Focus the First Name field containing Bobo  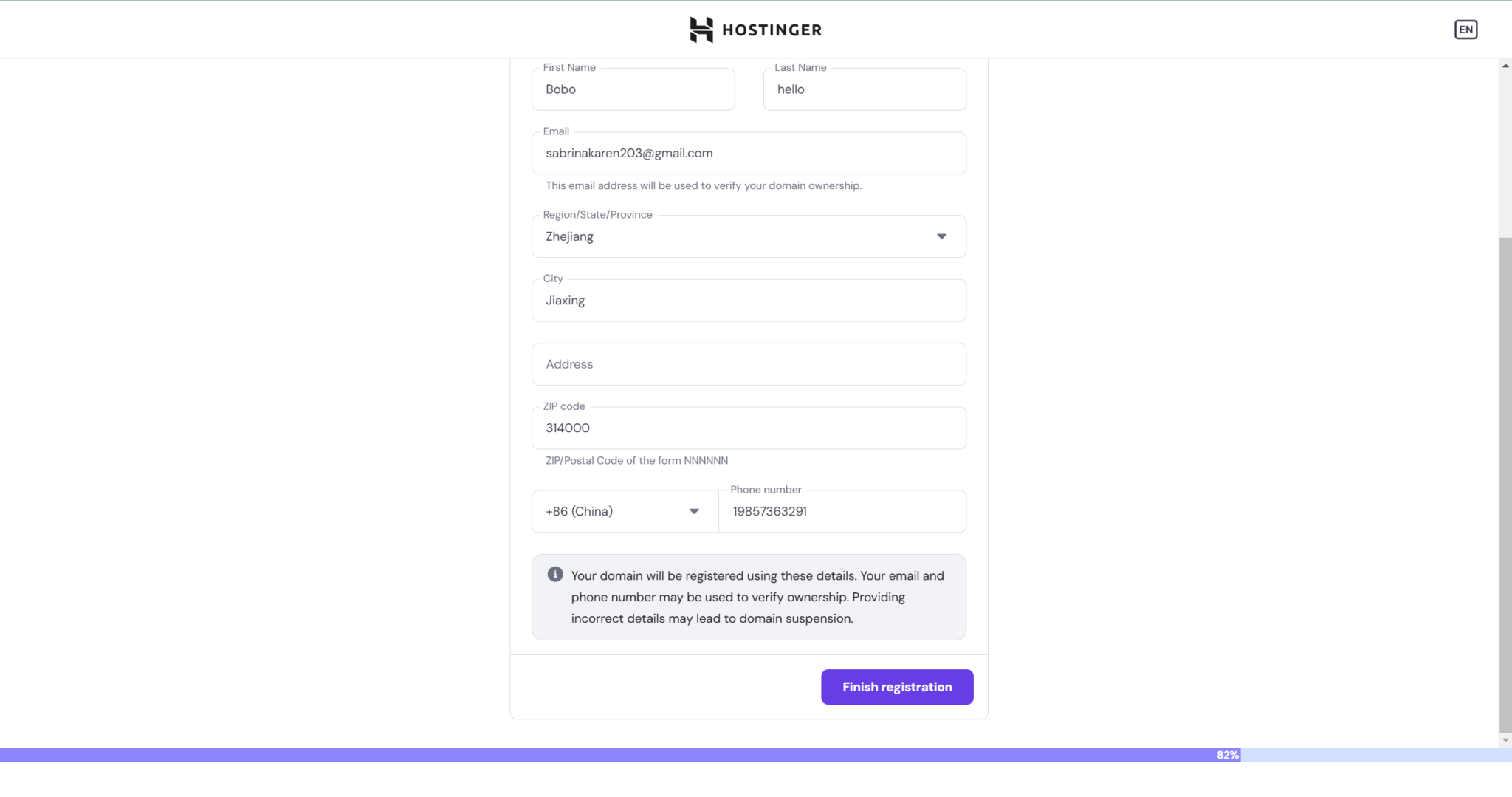tap(633, 89)
